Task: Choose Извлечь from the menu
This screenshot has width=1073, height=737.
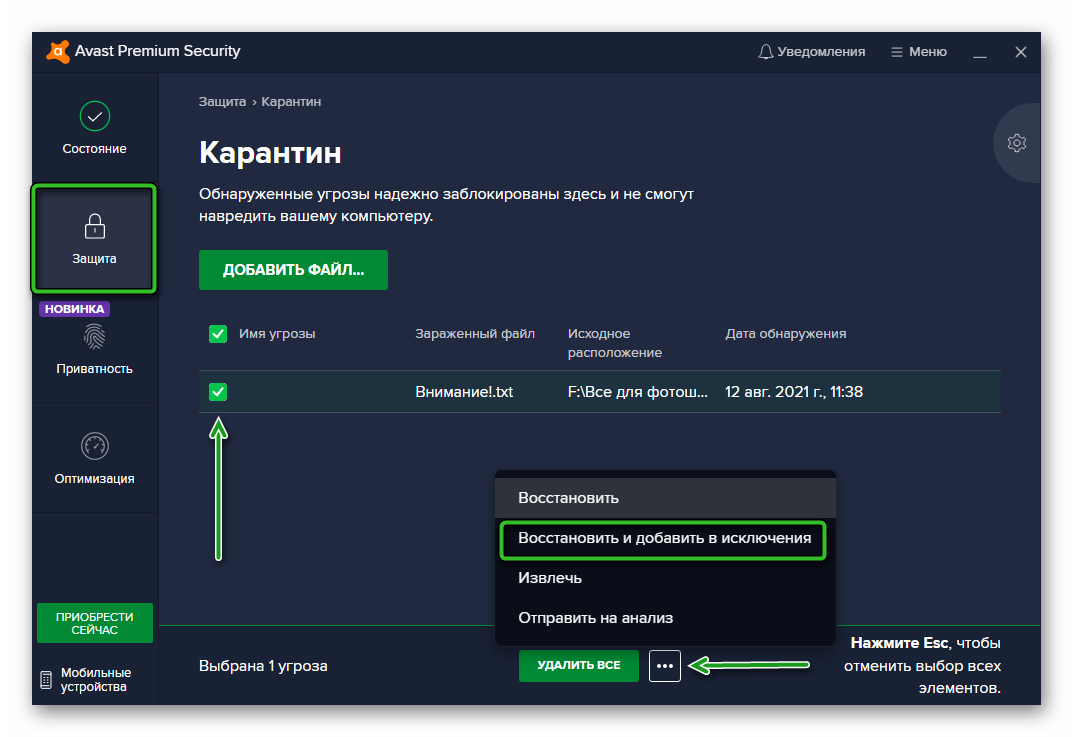Action: pyautogui.click(x=664, y=578)
